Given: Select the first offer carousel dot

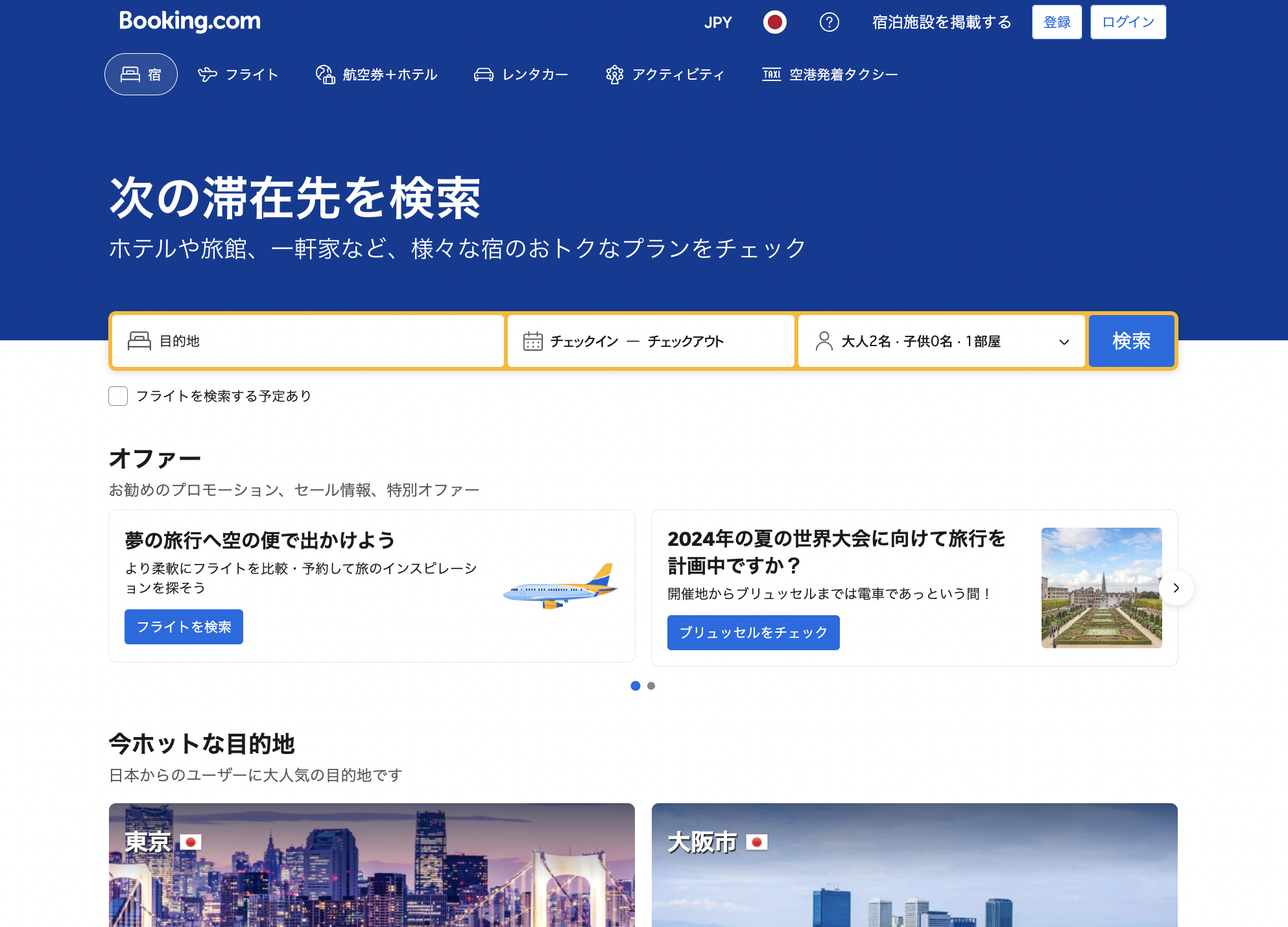Looking at the screenshot, I should (636, 686).
